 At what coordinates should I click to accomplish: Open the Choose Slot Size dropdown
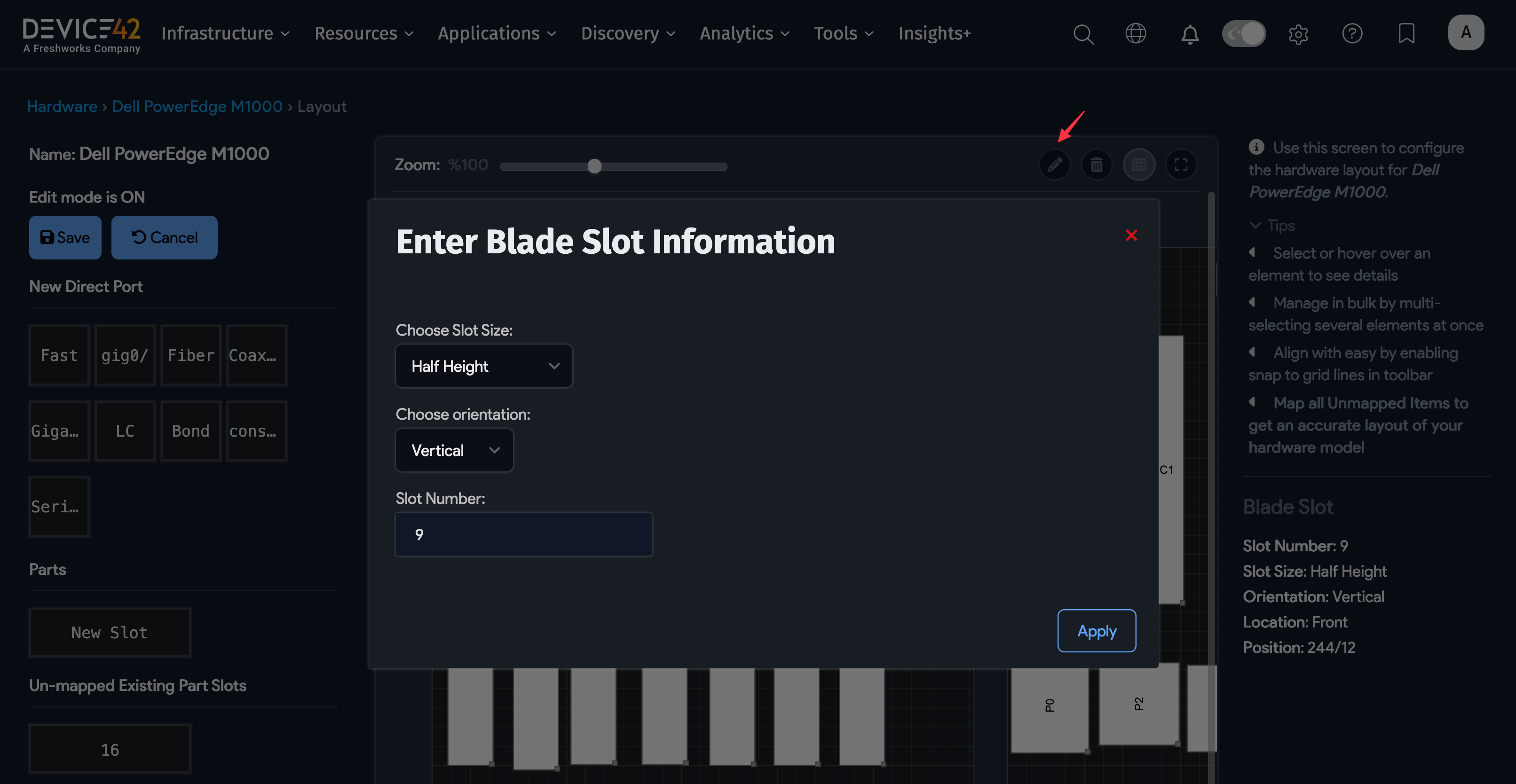(484, 366)
